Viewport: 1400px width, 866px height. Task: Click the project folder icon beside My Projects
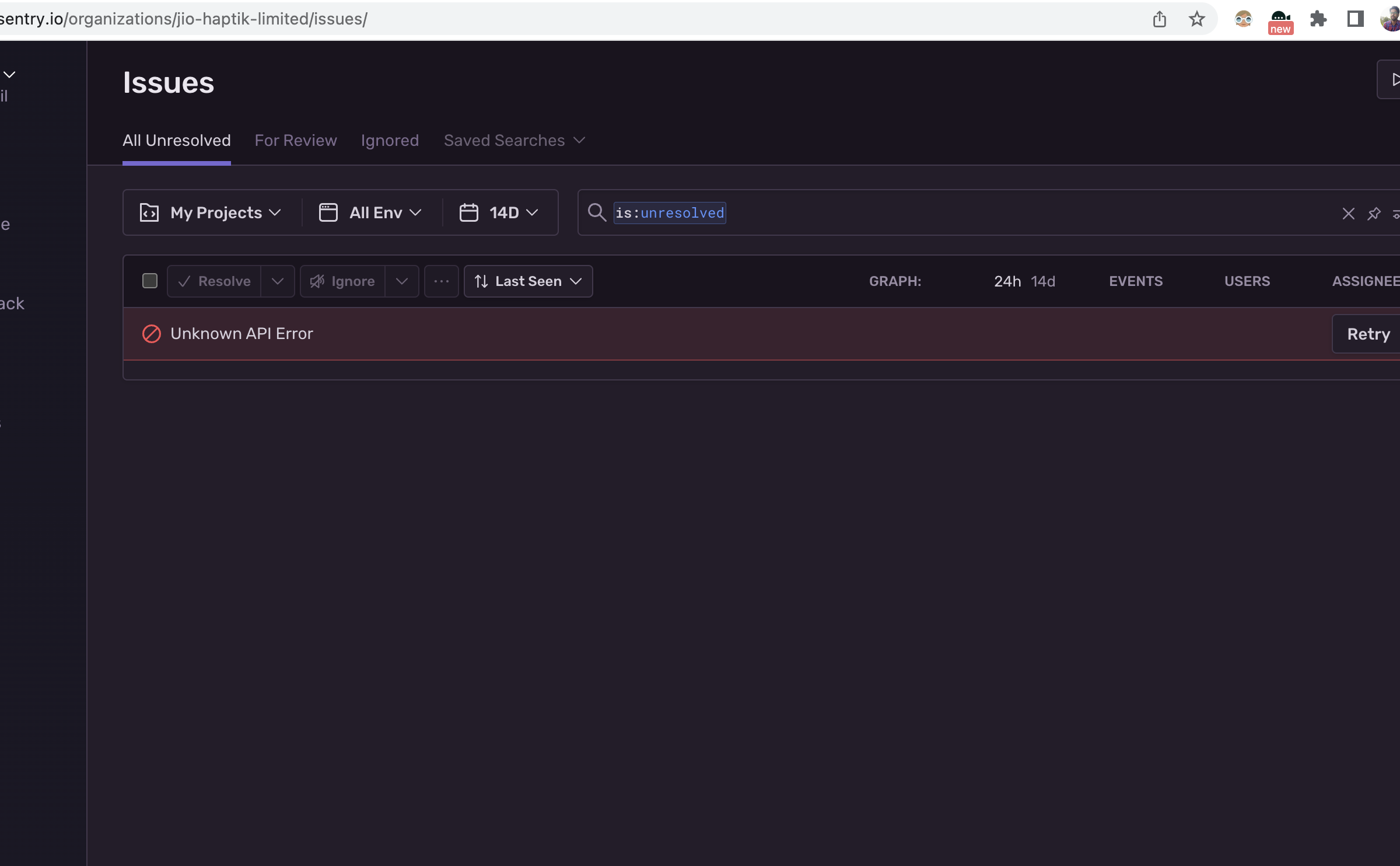coord(149,212)
